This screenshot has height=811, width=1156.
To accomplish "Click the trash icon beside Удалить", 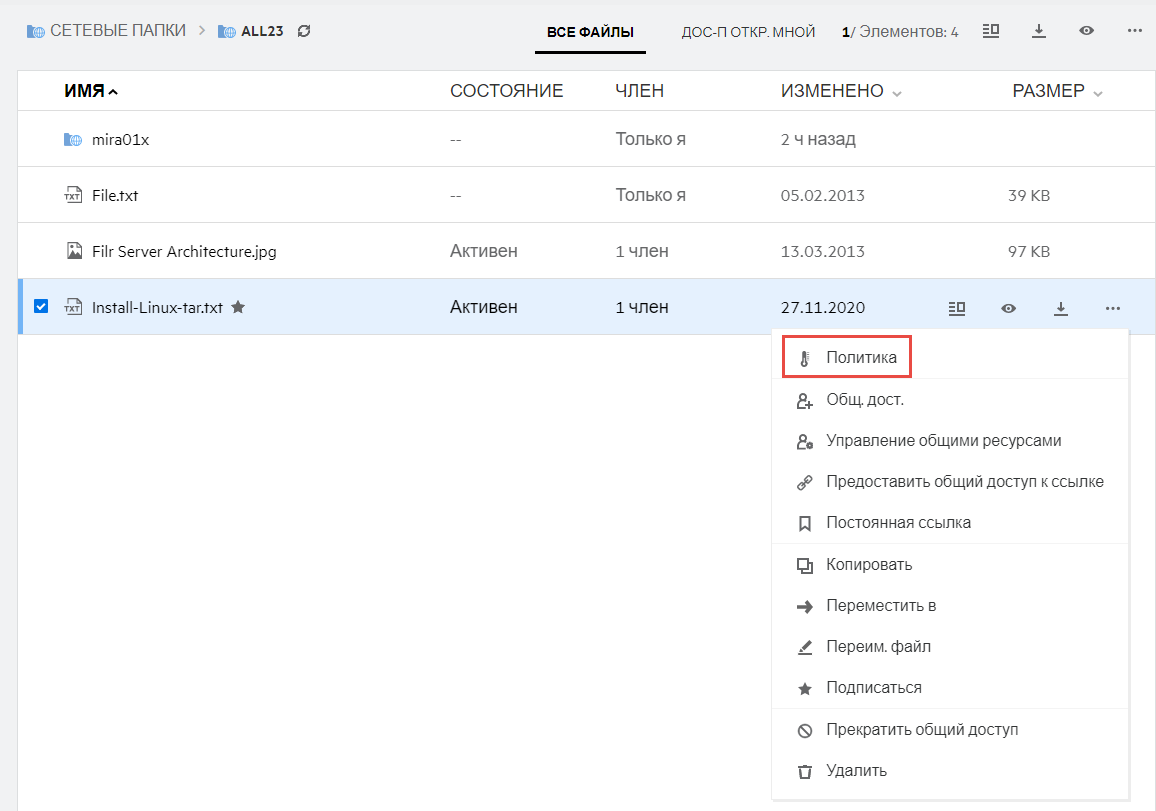I will point(805,772).
